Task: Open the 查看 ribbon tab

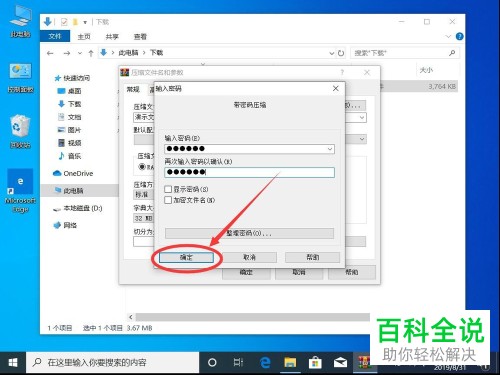Action: [140, 37]
